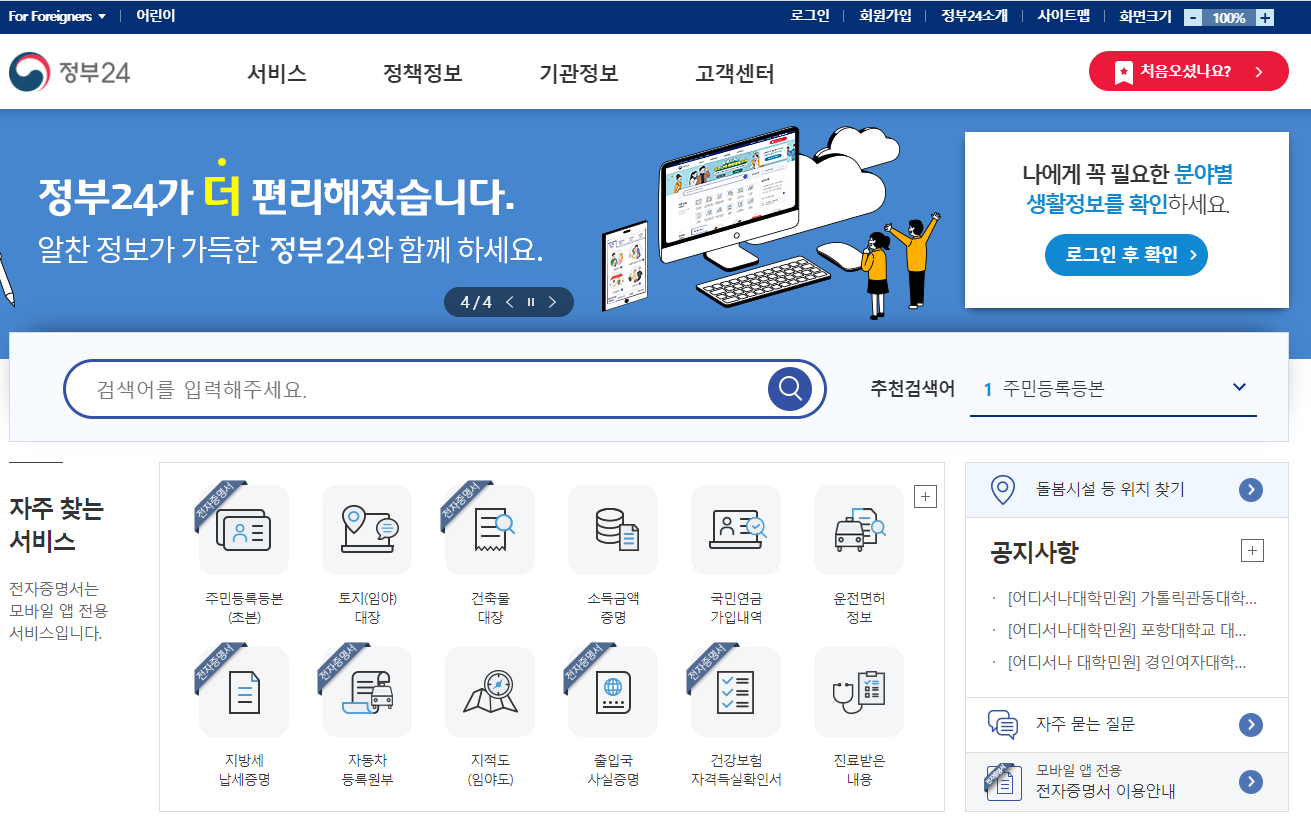Expand the 추천검색어 dropdown chevron
The width and height of the screenshot is (1311, 829).
tap(1240, 388)
